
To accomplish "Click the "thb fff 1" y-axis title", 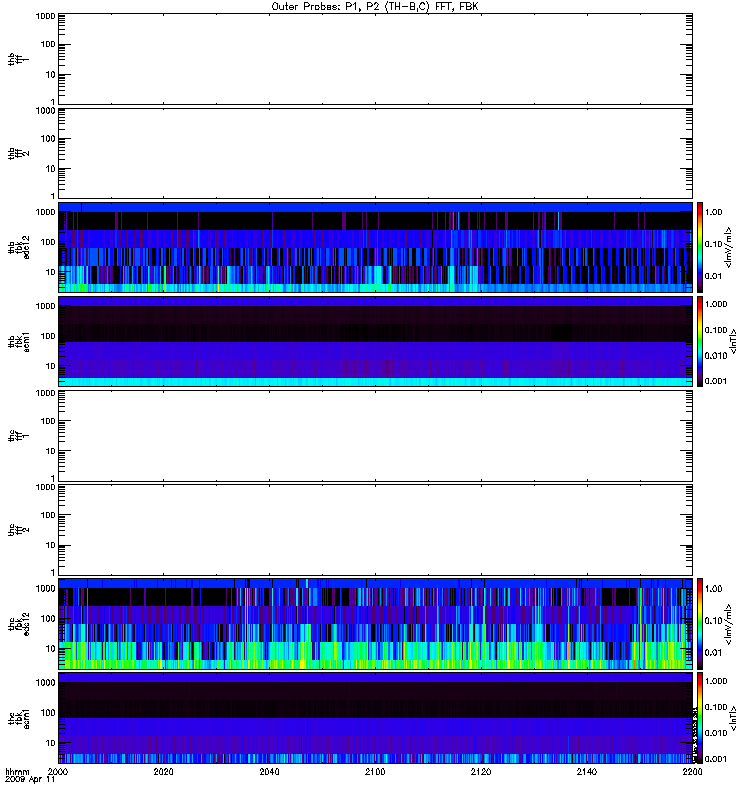I will pyautogui.click(x=18, y=59).
